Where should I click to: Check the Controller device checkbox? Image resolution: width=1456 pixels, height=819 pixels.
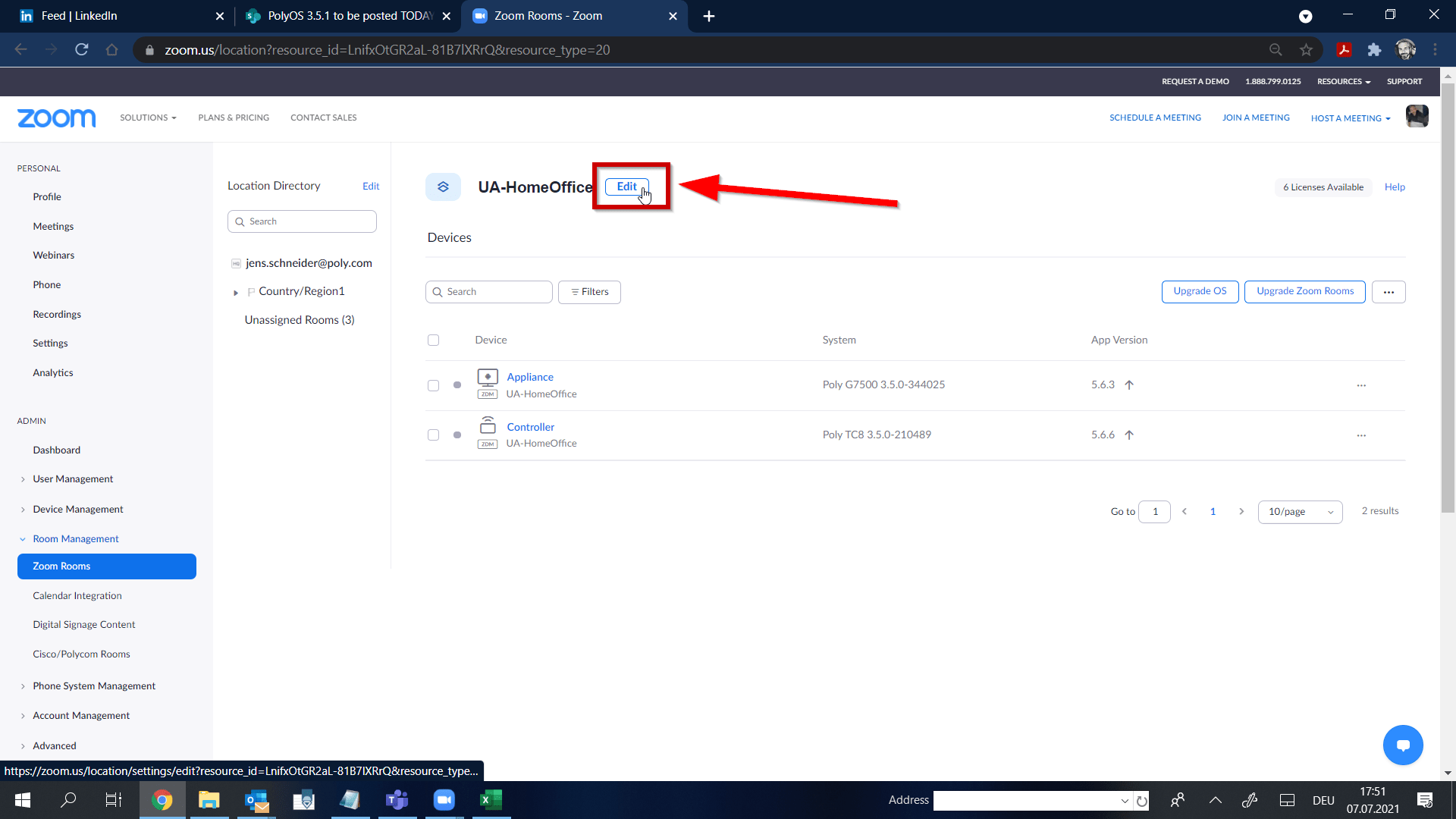[x=433, y=435]
